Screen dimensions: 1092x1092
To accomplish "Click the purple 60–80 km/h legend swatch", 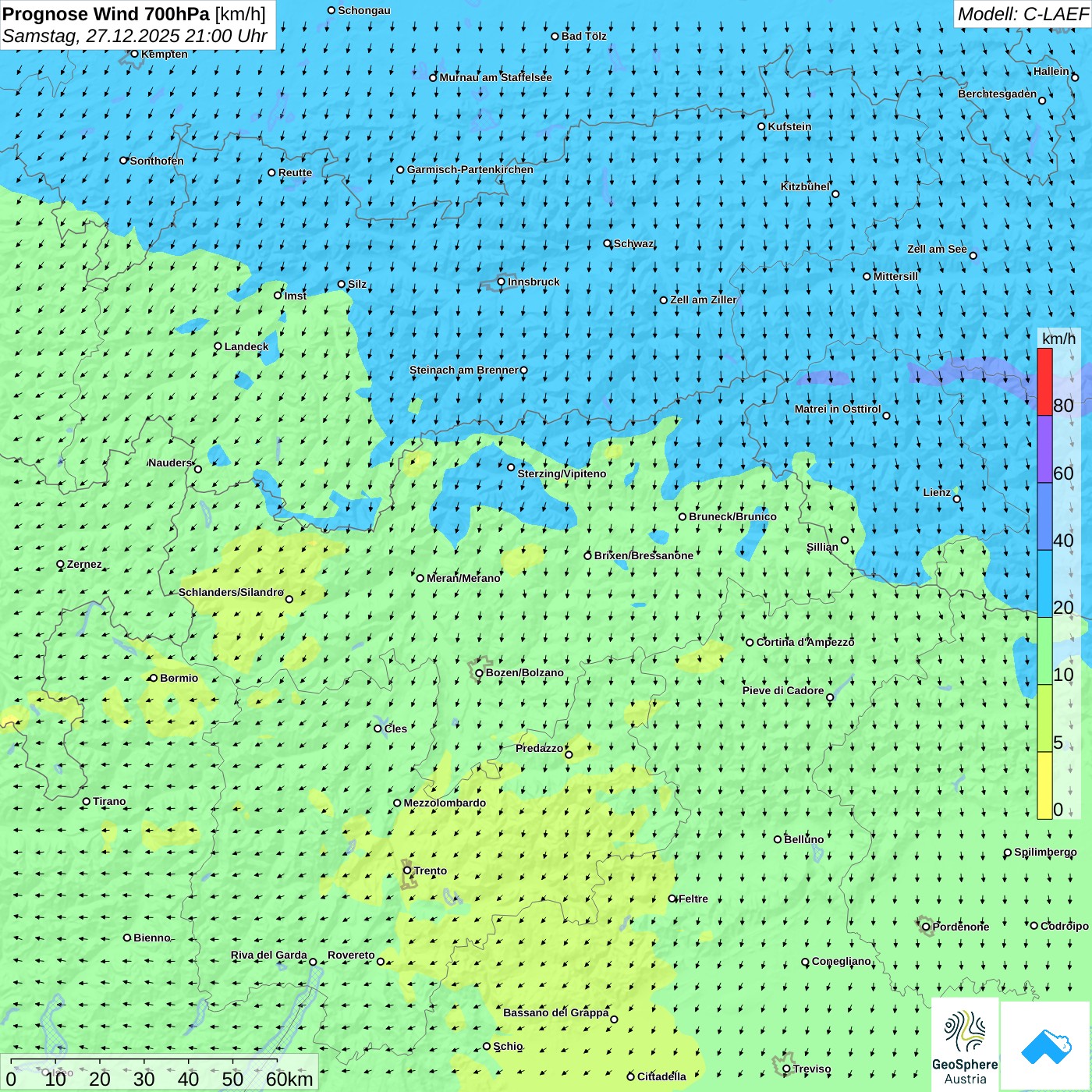I will 1044,449.
